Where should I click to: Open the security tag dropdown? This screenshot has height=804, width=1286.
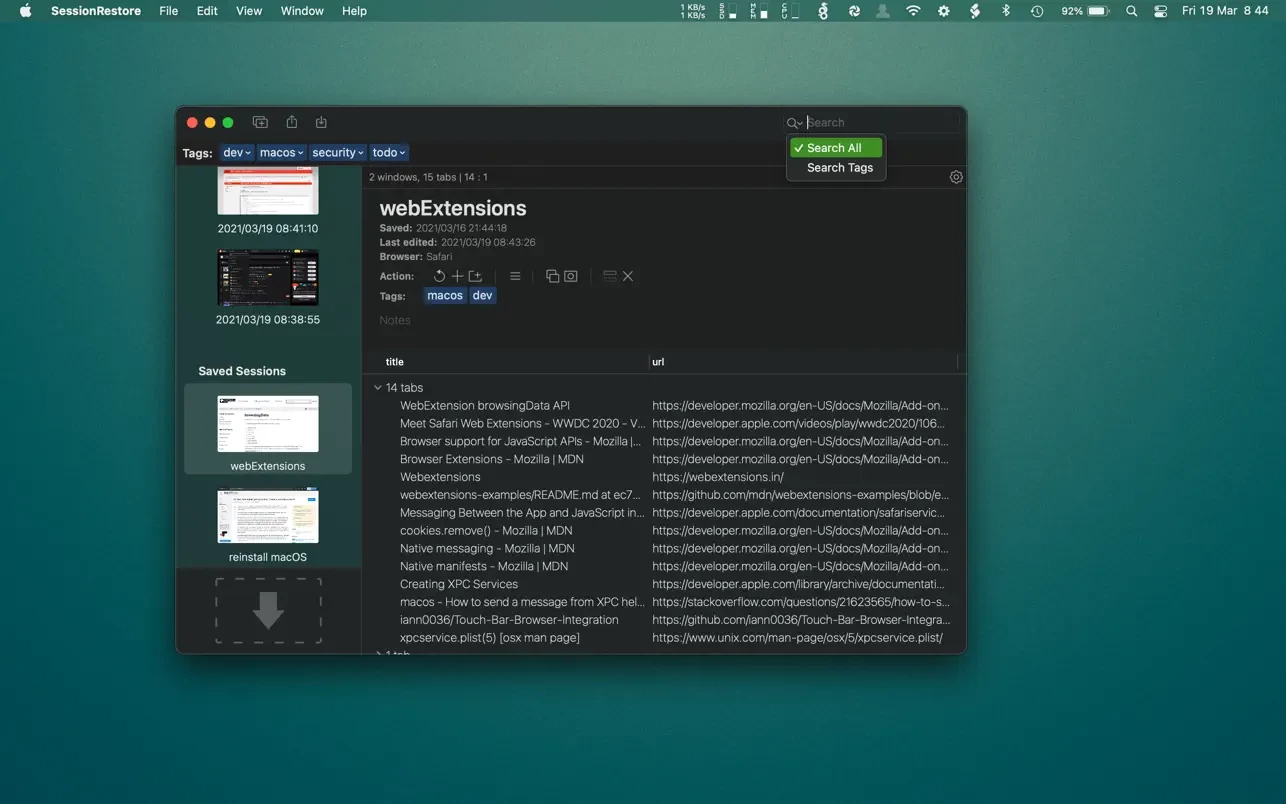click(x=337, y=153)
